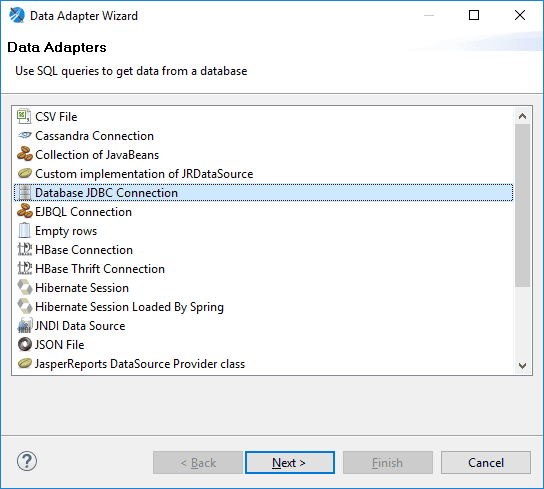The image size is (544, 489).
Task: Click the HBase Thrift Connection icon
Action: 25,268
